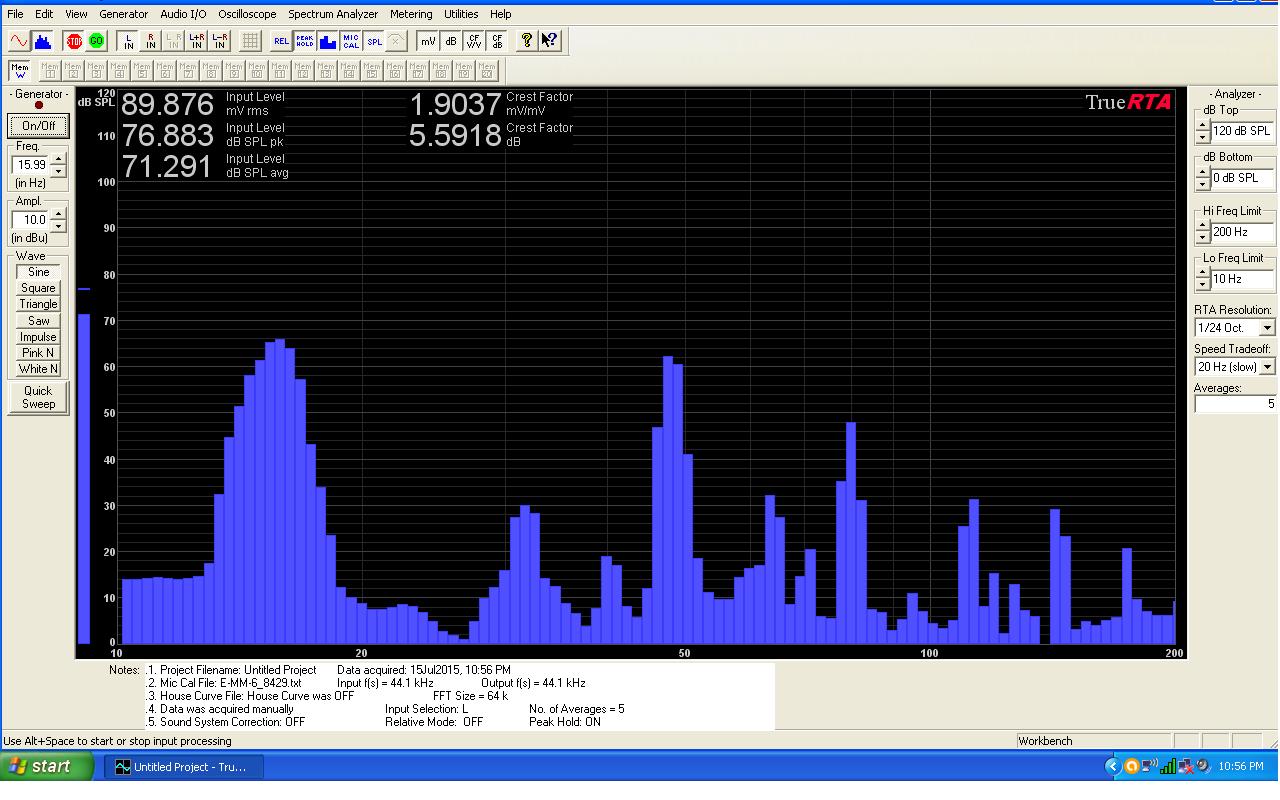The image size is (1280, 800).
Task: Select the Impulse waveform
Action: (38, 337)
